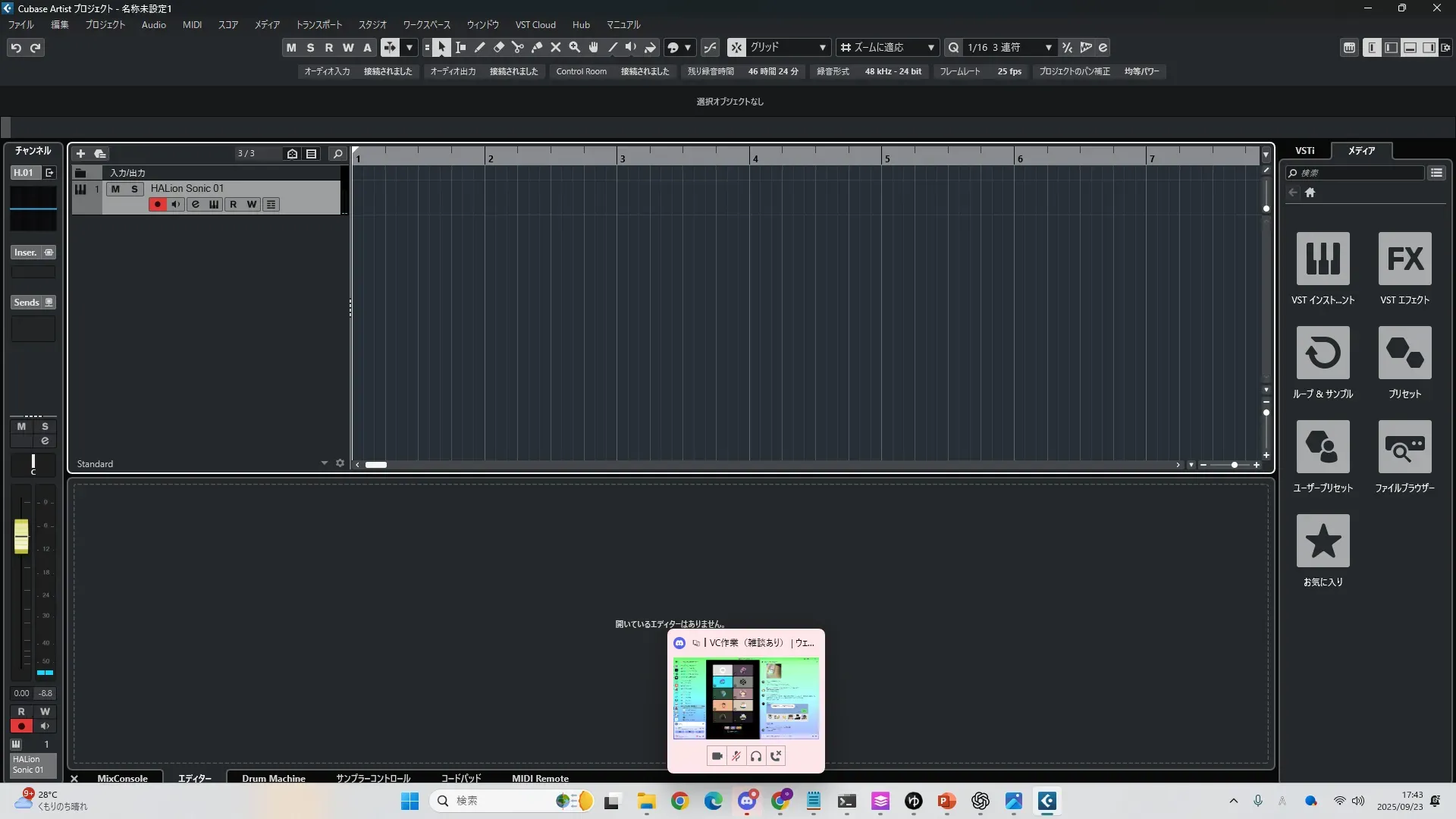This screenshot has height=819, width=1456.
Task: Click the media search field
Action: coord(1357,173)
